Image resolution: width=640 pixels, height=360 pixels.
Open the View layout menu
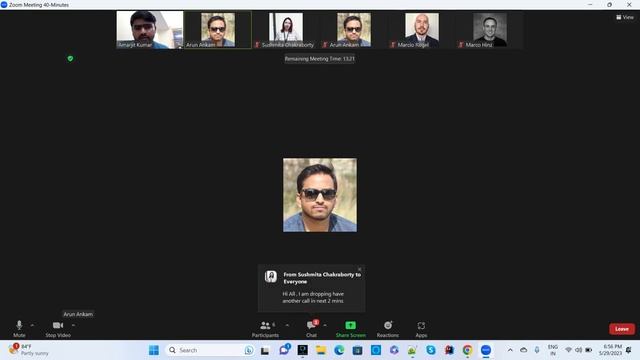click(x=625, y=17)
